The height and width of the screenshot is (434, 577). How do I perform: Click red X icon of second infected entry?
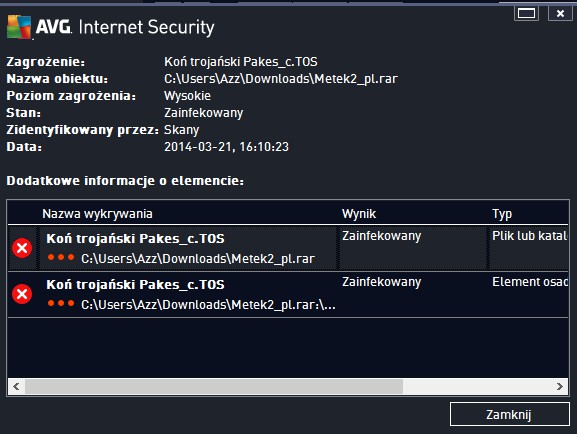22,294
